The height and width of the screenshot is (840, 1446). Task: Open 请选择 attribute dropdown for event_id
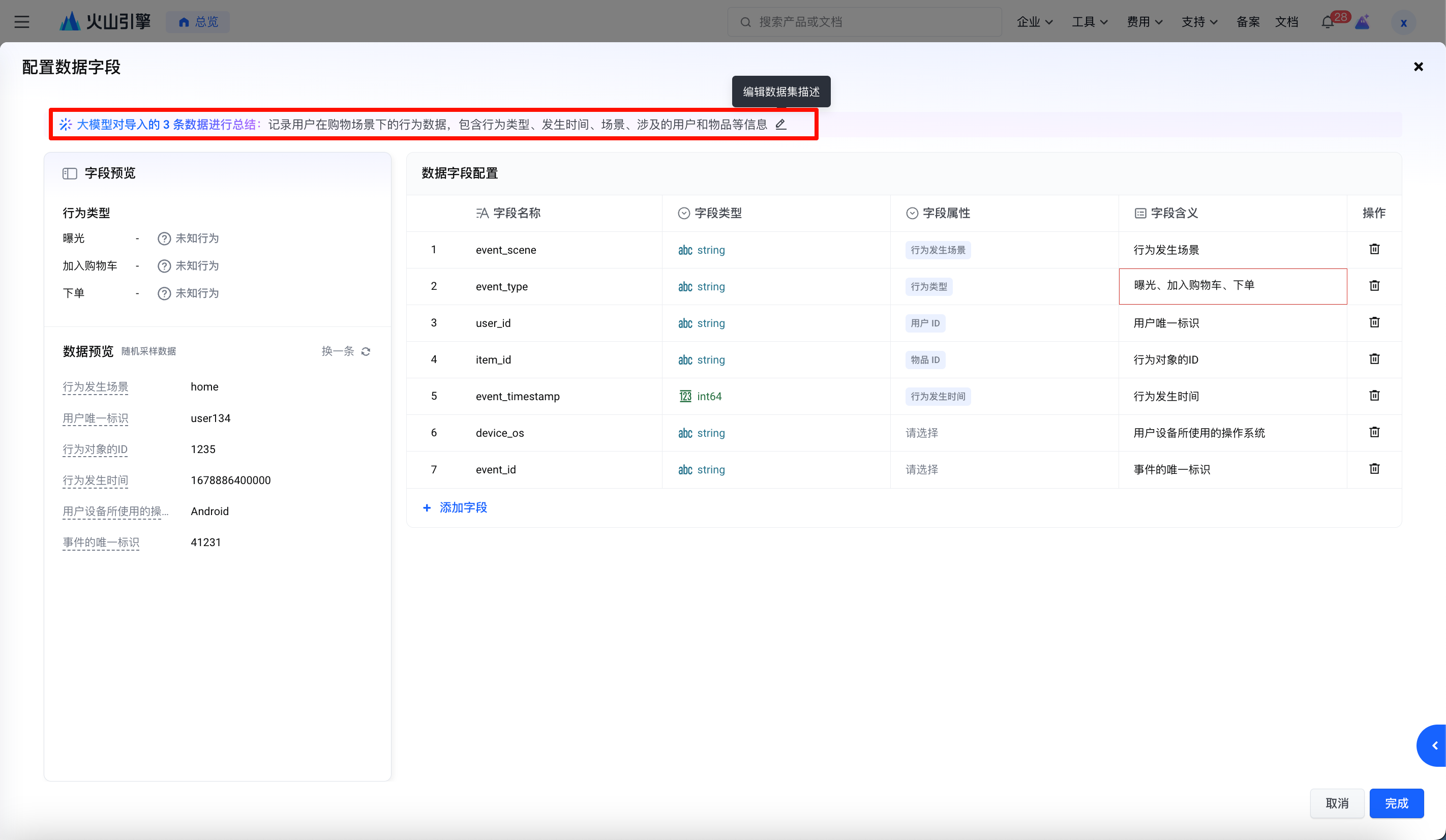tap(921, 469)
